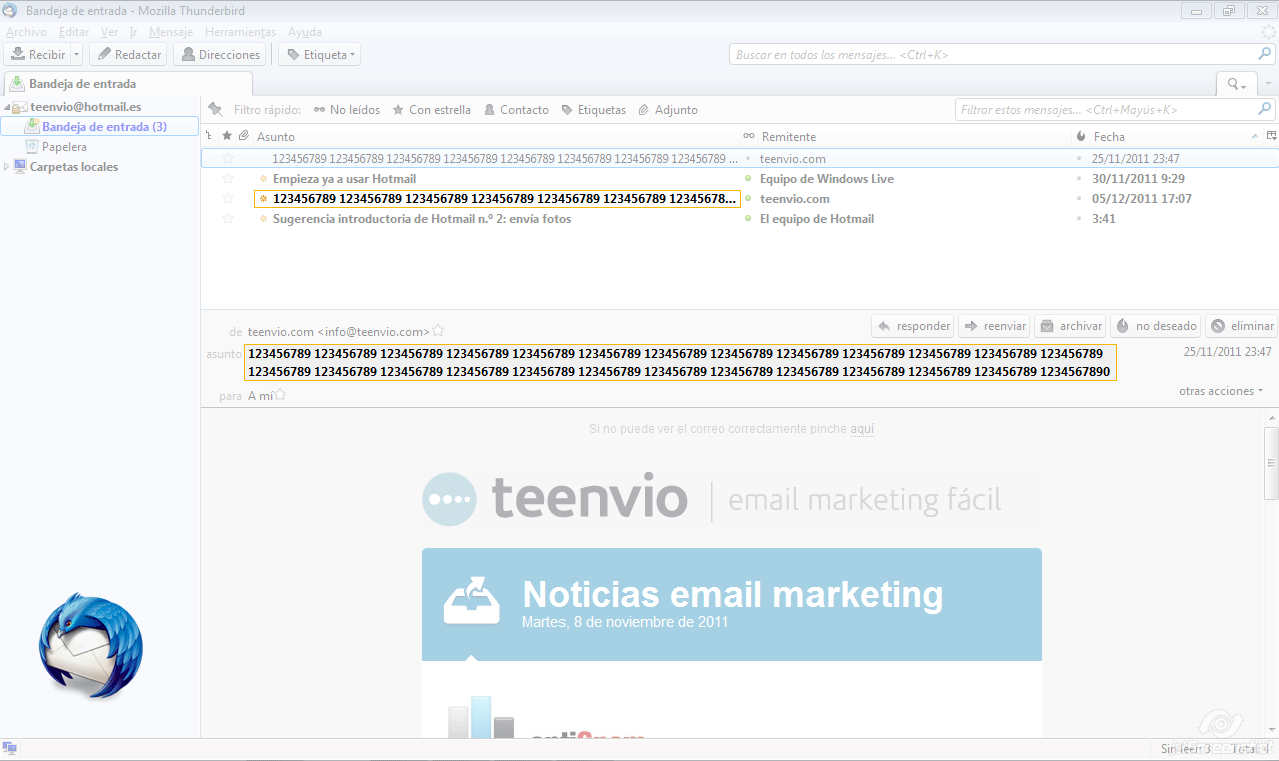Star the sender info@teenvio.com contact
The width and height of the screenshot is (1279, 761).
click(x=438, y=331)
